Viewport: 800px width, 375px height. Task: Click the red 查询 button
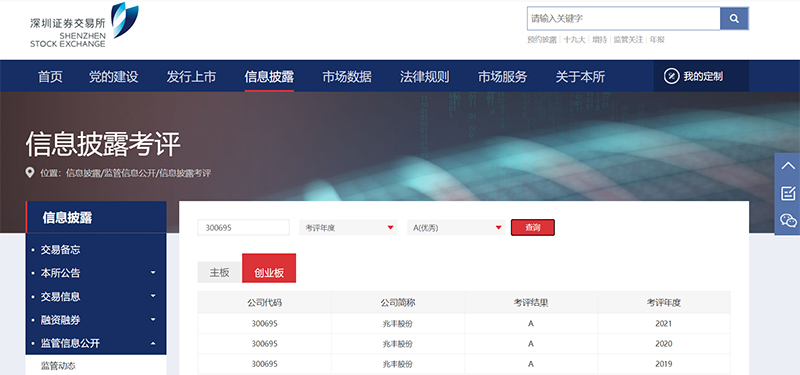533,228
